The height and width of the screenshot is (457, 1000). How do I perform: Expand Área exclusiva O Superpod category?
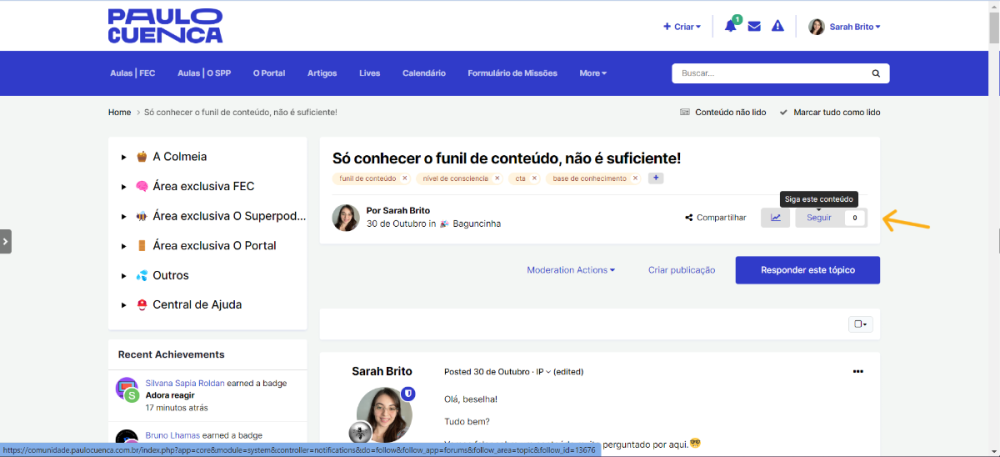(x=124, y=217)
